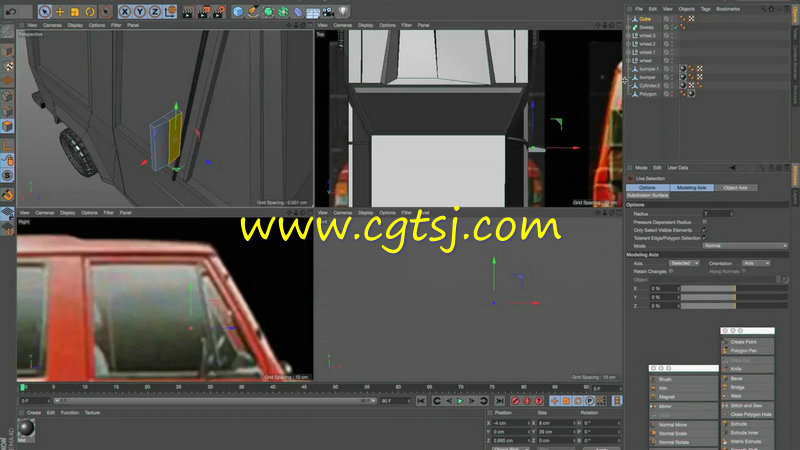Image resolution: width=800 pixels, height=450 pixels.
Task: Click the Polygon Pen tool button
Action: click(747, 351)
